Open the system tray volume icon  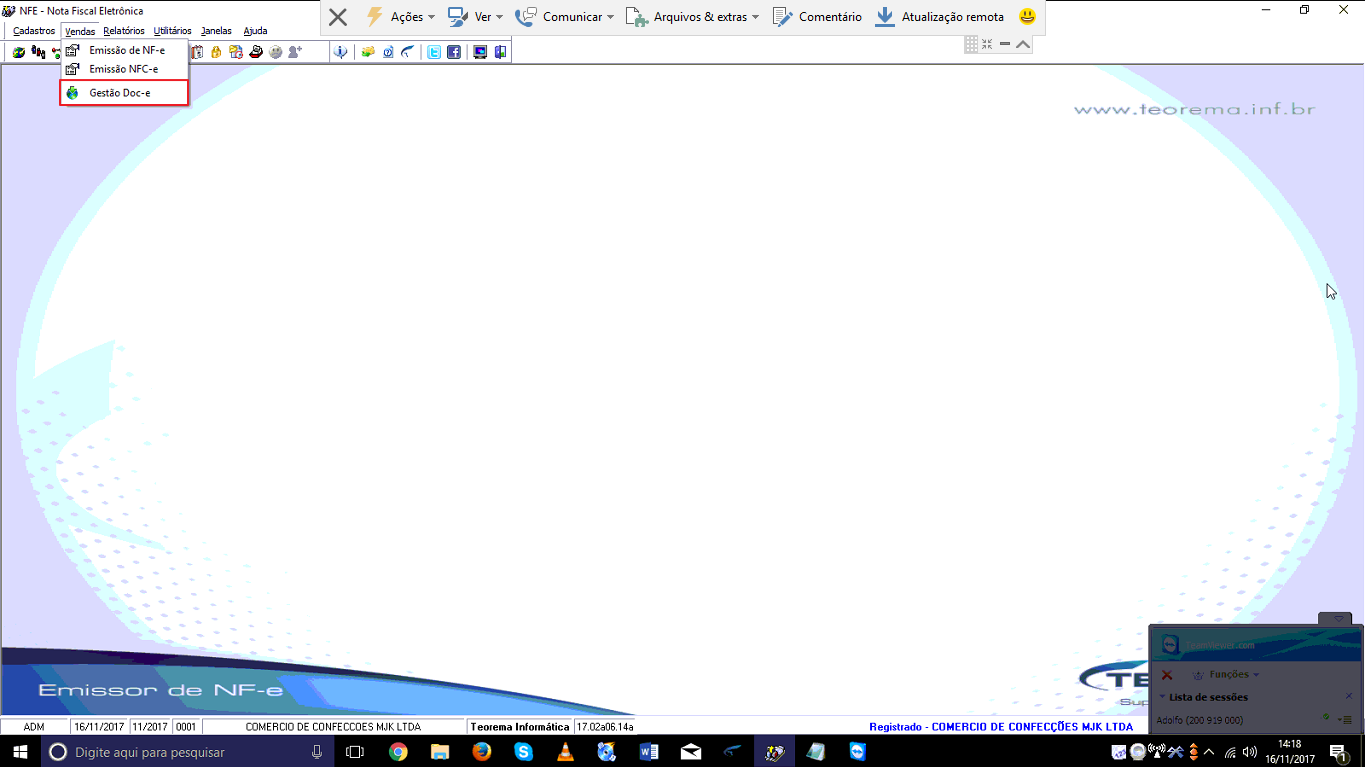(x=1249, y=752)
